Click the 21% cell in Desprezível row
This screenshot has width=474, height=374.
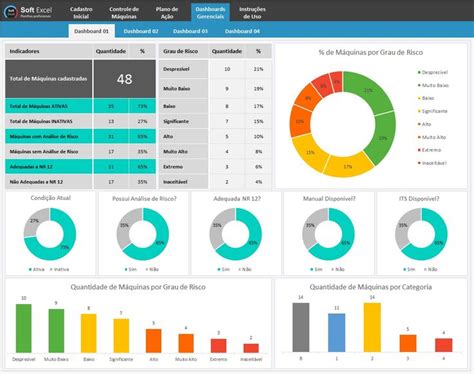pyautogui.click(x=258, y=69)
